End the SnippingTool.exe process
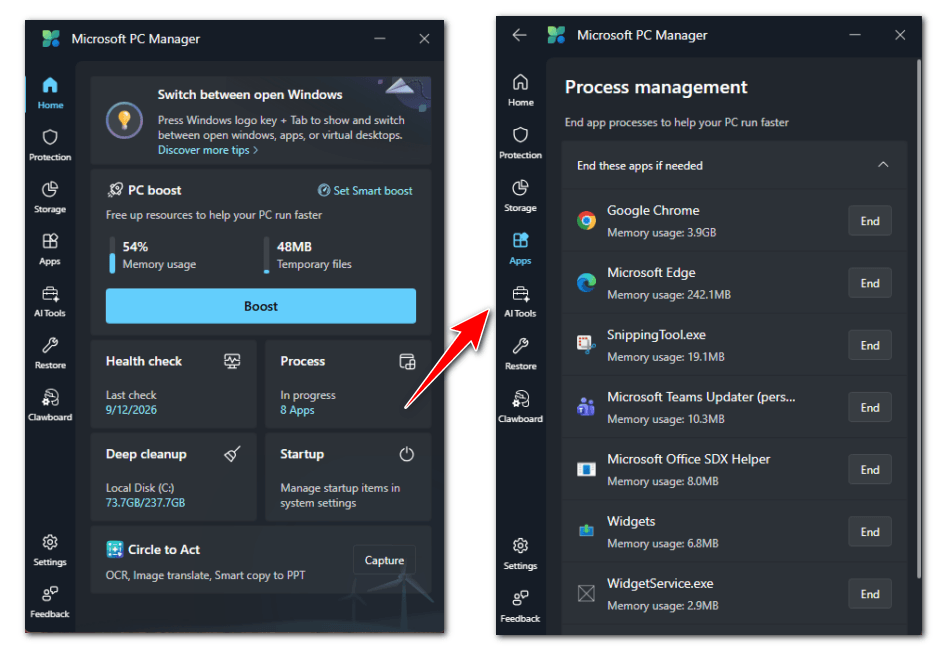Viewport: 948px width, 657px height. tap(869, 345)
